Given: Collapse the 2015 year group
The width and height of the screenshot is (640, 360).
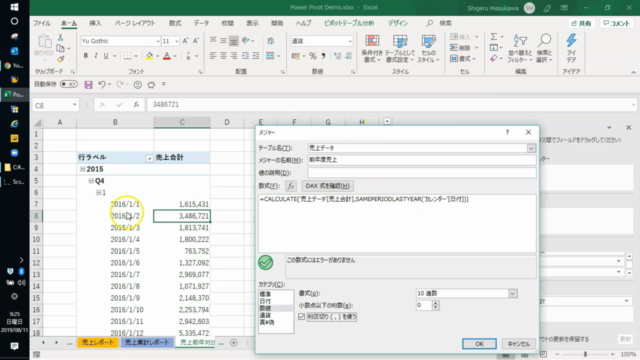Looking at the screenshot, I should (82, 169).
